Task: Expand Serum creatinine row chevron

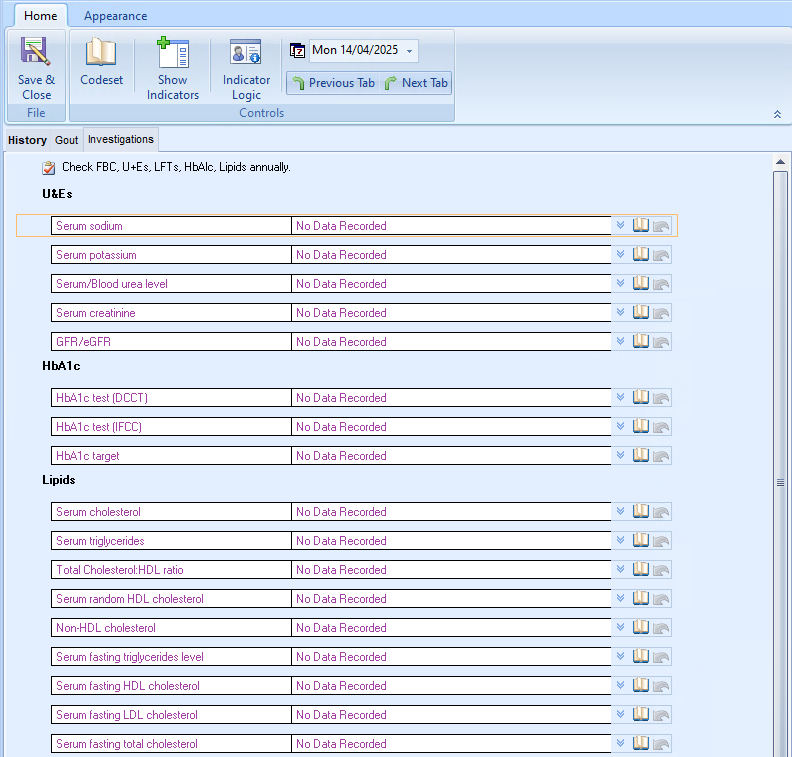Action: [621, 312]
